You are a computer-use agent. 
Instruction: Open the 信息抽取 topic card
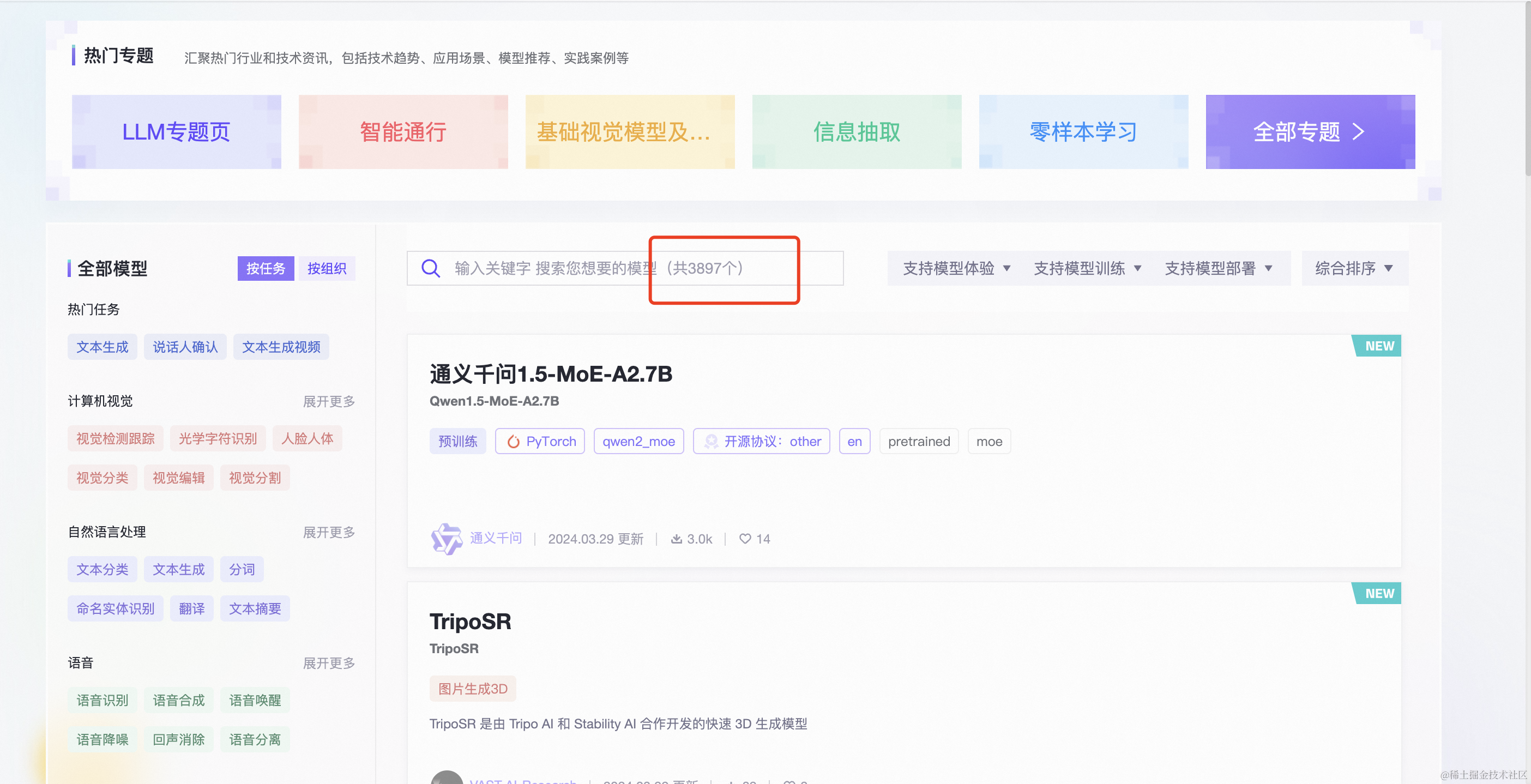(857, 131)
